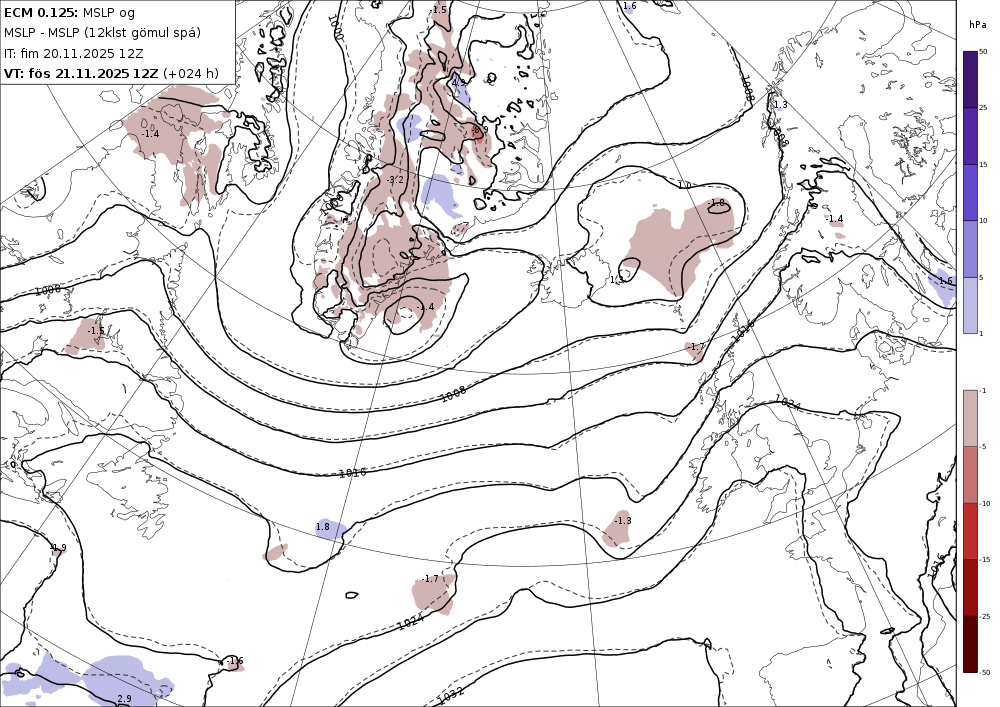Click the pale pink -1 to -5 legend segment
This screenshot has height=707, width=1000.
tap(970, 418)
